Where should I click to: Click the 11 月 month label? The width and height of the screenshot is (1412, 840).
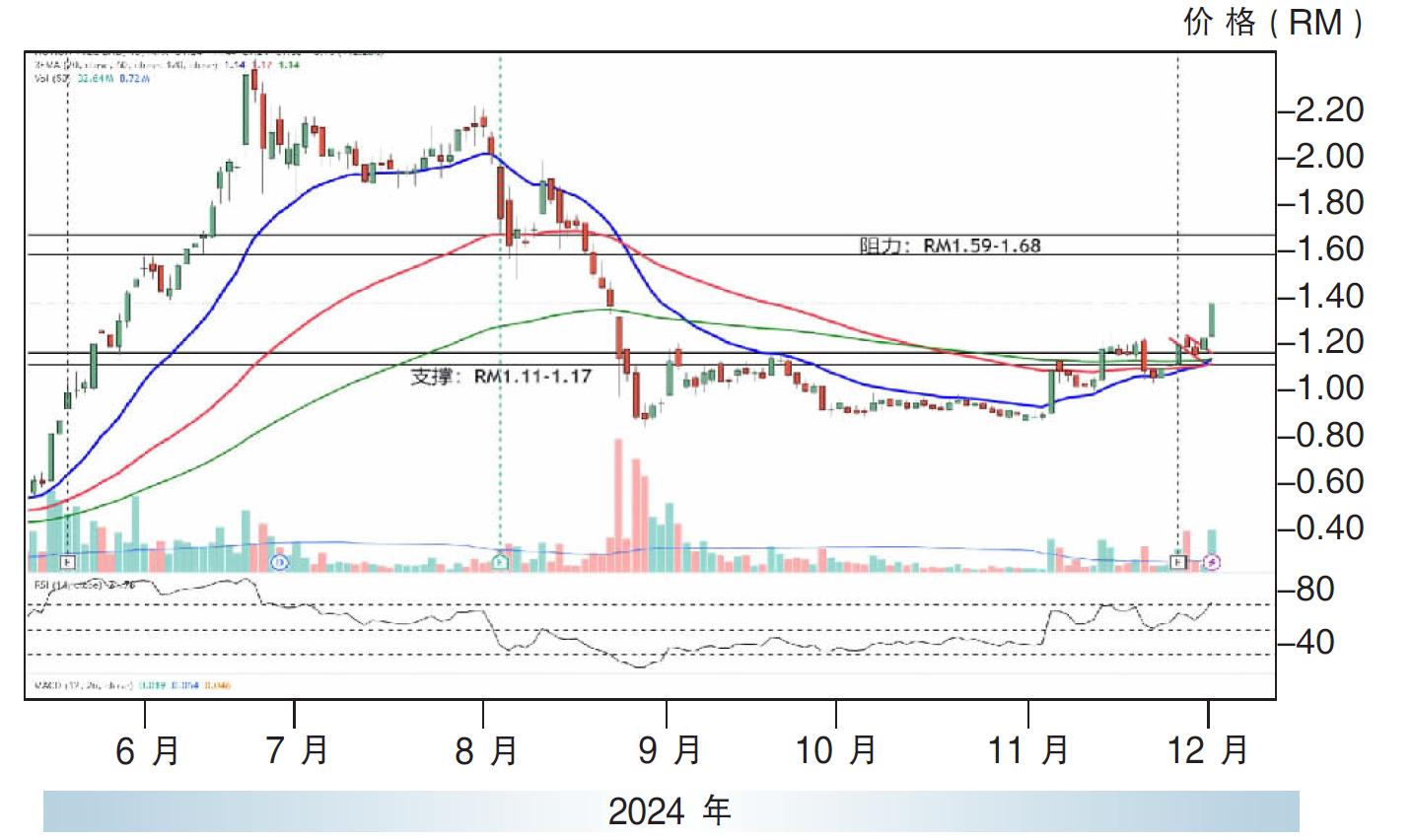point(1028,750)
